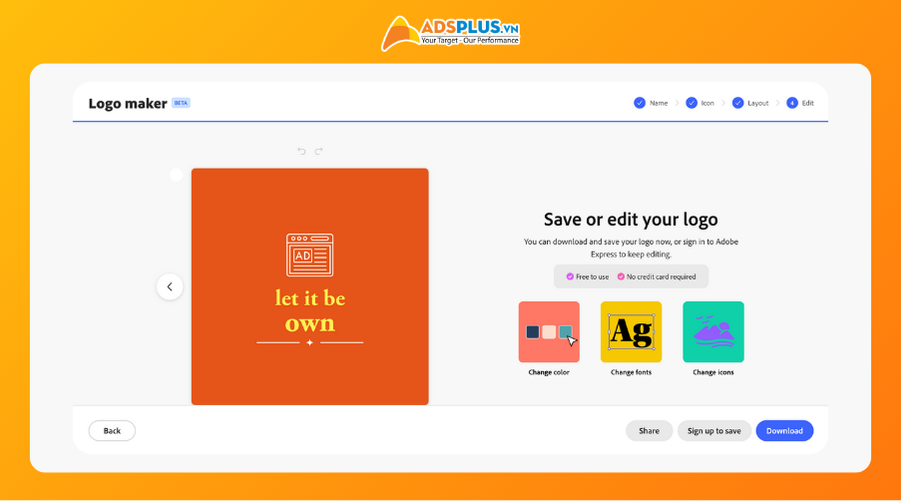Click the dark blue color swatch
Image resolution: width=901 pixels, height=501 pixels.
coord(533,332)
